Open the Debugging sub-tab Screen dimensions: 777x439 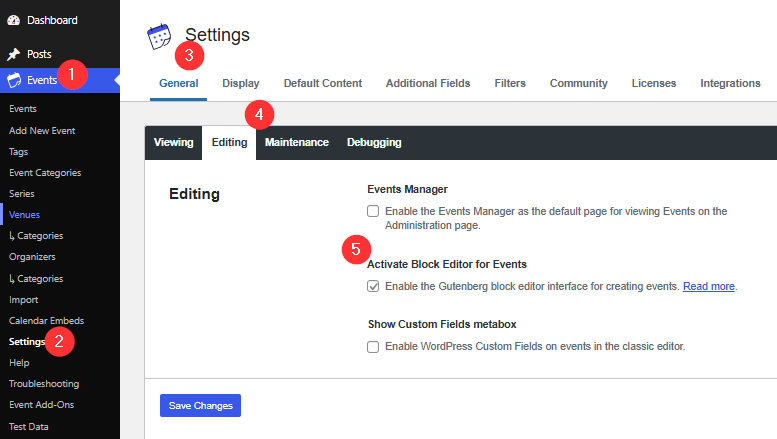pos(374,142)
